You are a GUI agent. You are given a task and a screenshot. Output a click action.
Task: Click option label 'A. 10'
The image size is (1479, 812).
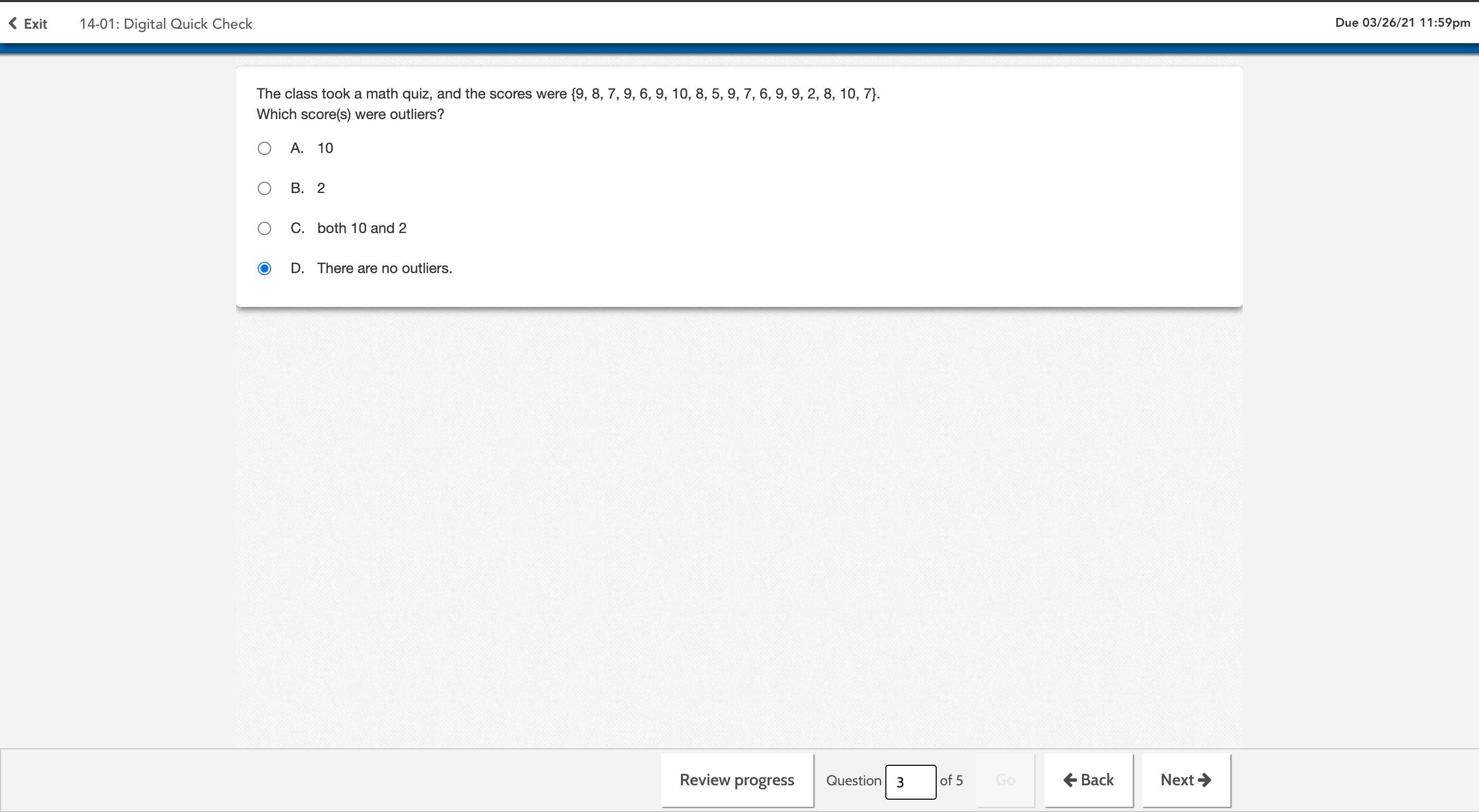(312, 148)
